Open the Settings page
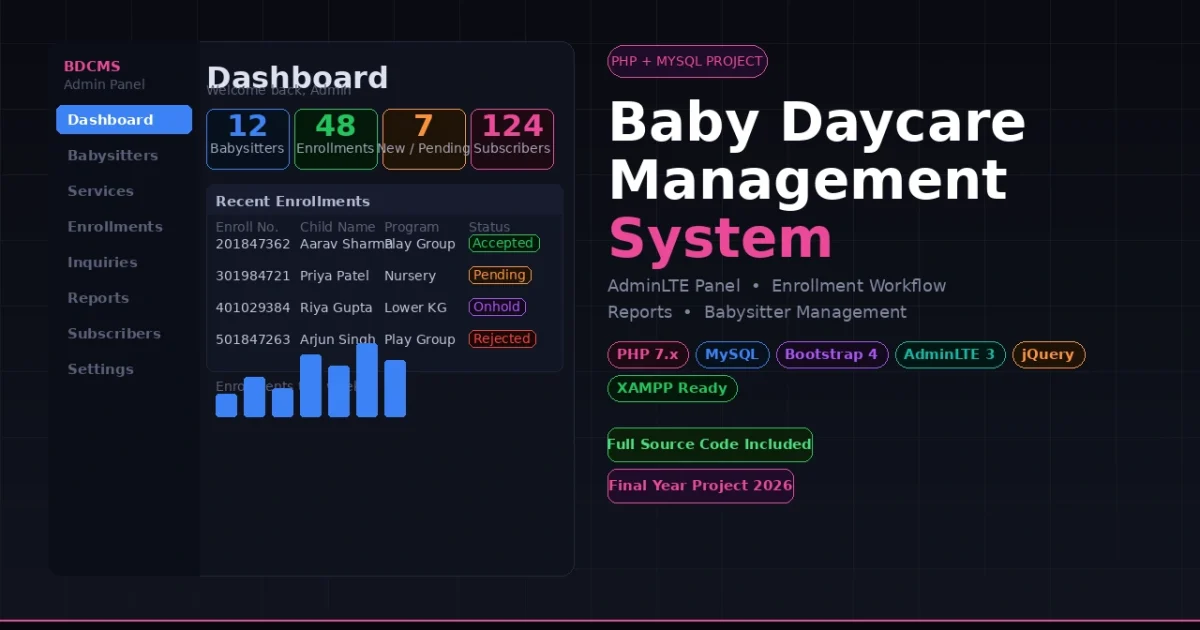This screenshot has width=1200, height=630. pos(101,369)
